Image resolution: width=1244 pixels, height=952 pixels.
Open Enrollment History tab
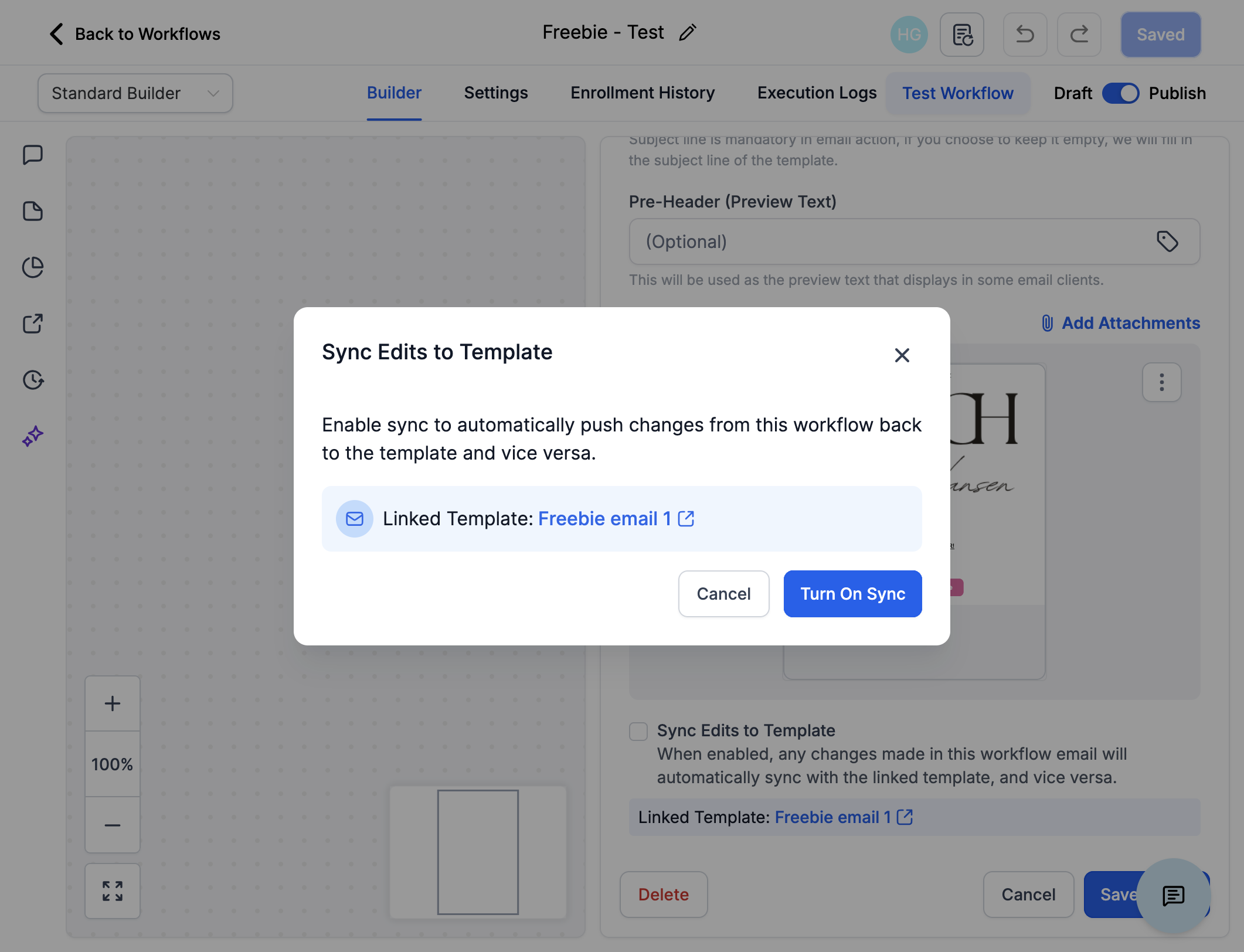tap(643, 93)
